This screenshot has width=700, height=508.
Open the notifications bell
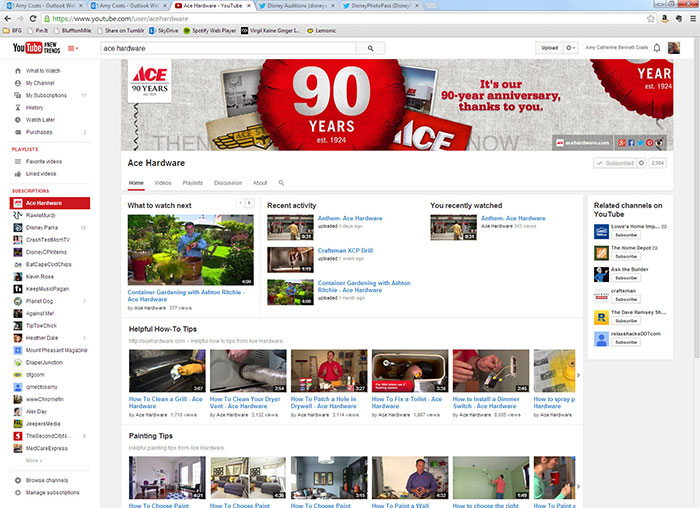657,48
